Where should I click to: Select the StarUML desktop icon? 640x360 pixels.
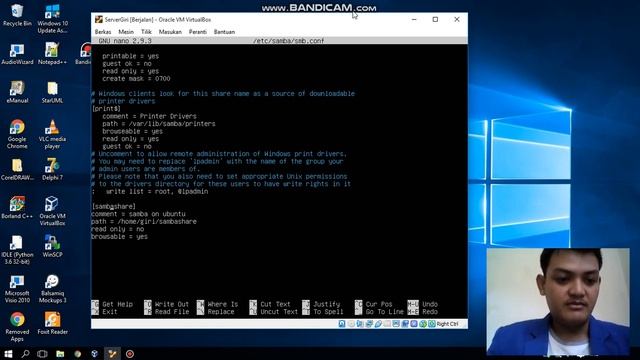point(52,92)
